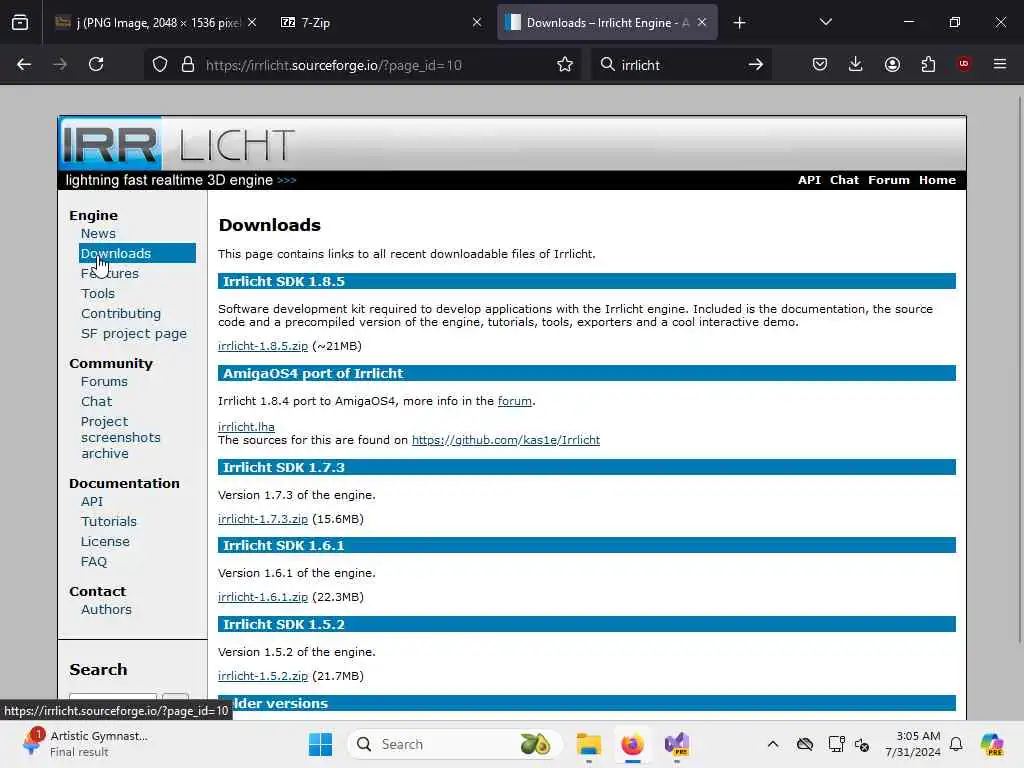1024x768 pixels.
Task: Open the Contributing sidebar link
Action: [121, 313]
